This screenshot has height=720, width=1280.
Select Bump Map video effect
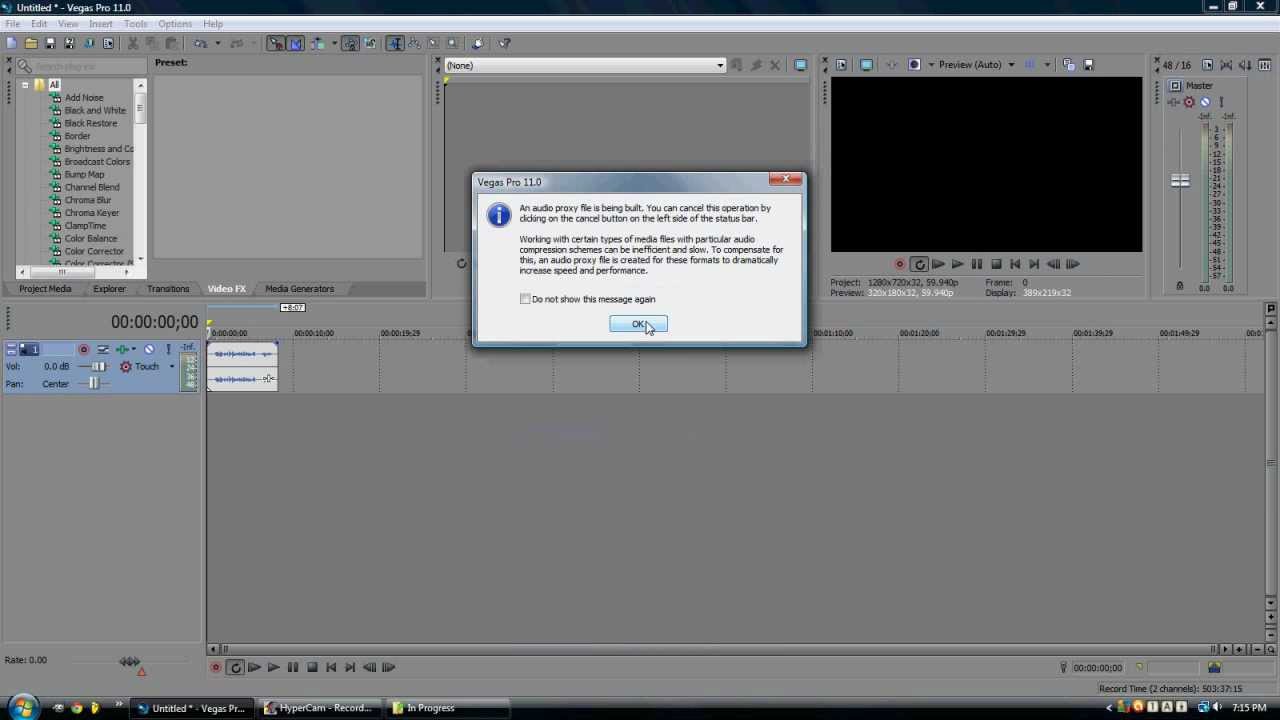click(84, 175)
